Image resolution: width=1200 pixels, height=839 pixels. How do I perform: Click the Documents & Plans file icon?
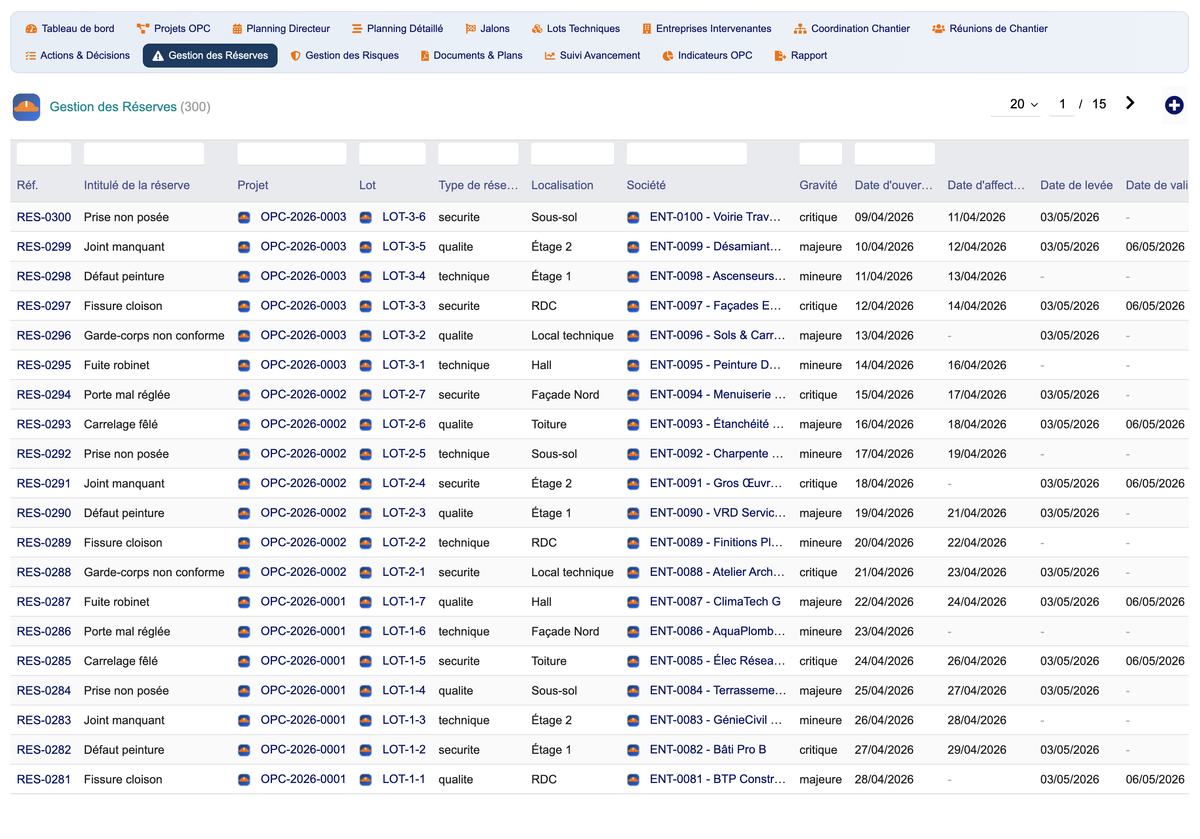425,56
